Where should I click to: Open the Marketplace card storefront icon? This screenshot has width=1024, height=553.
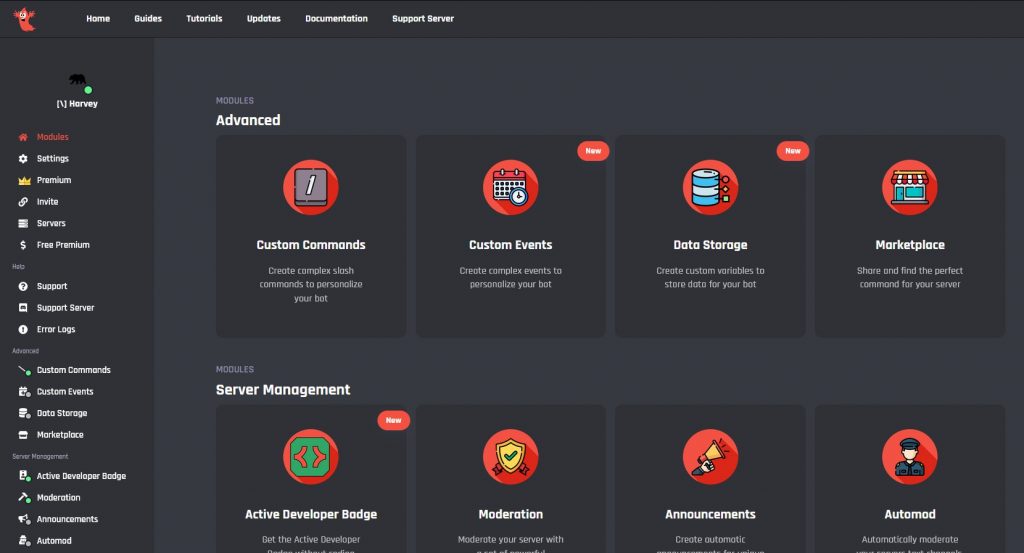coord(910,187)
